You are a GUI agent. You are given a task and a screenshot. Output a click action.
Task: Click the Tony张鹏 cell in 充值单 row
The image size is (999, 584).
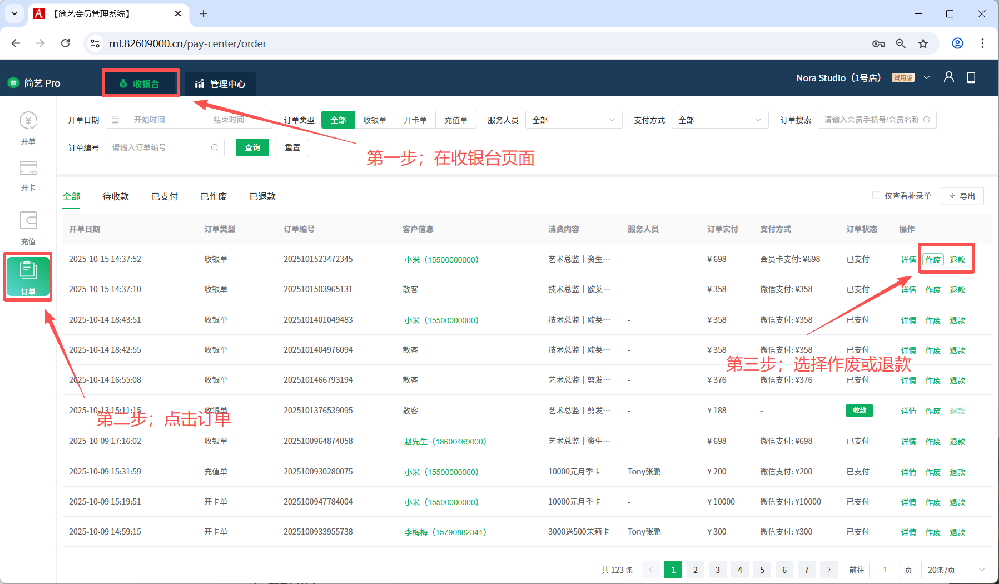pyautogui.click(x=644, y=472)
